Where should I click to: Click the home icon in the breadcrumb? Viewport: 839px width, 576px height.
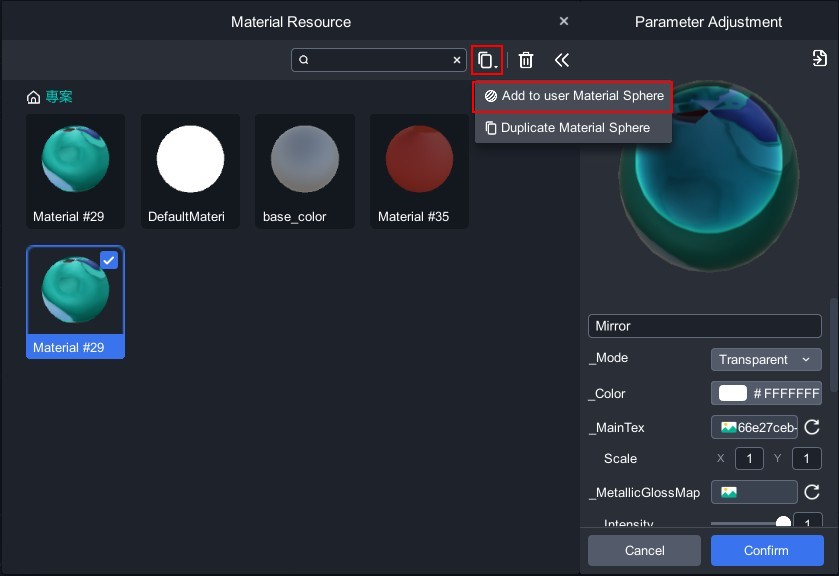[34, 98]
